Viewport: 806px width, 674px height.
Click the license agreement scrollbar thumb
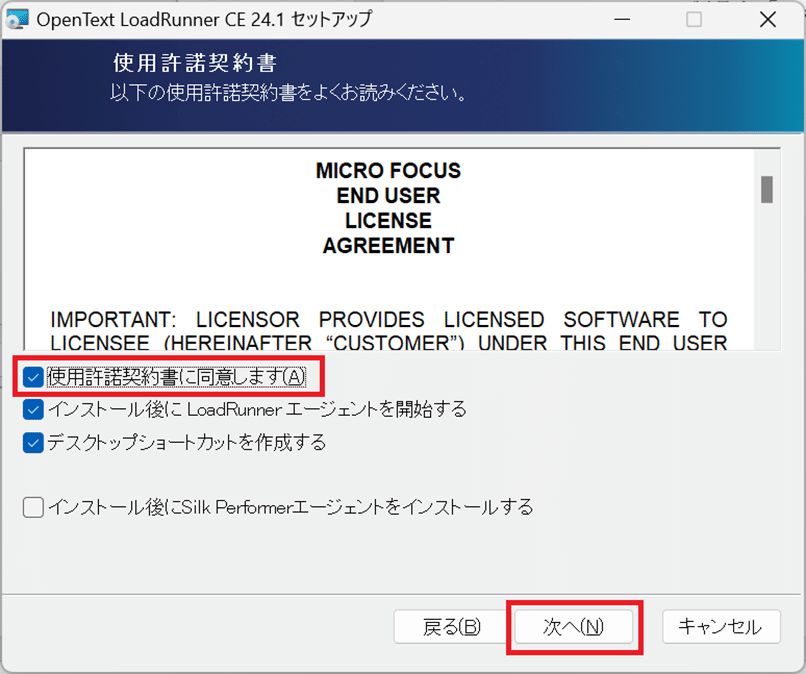pos(767,190)
